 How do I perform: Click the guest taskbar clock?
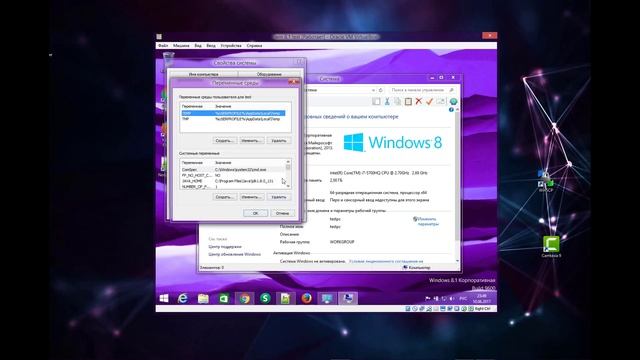click(x=482, y=298)
